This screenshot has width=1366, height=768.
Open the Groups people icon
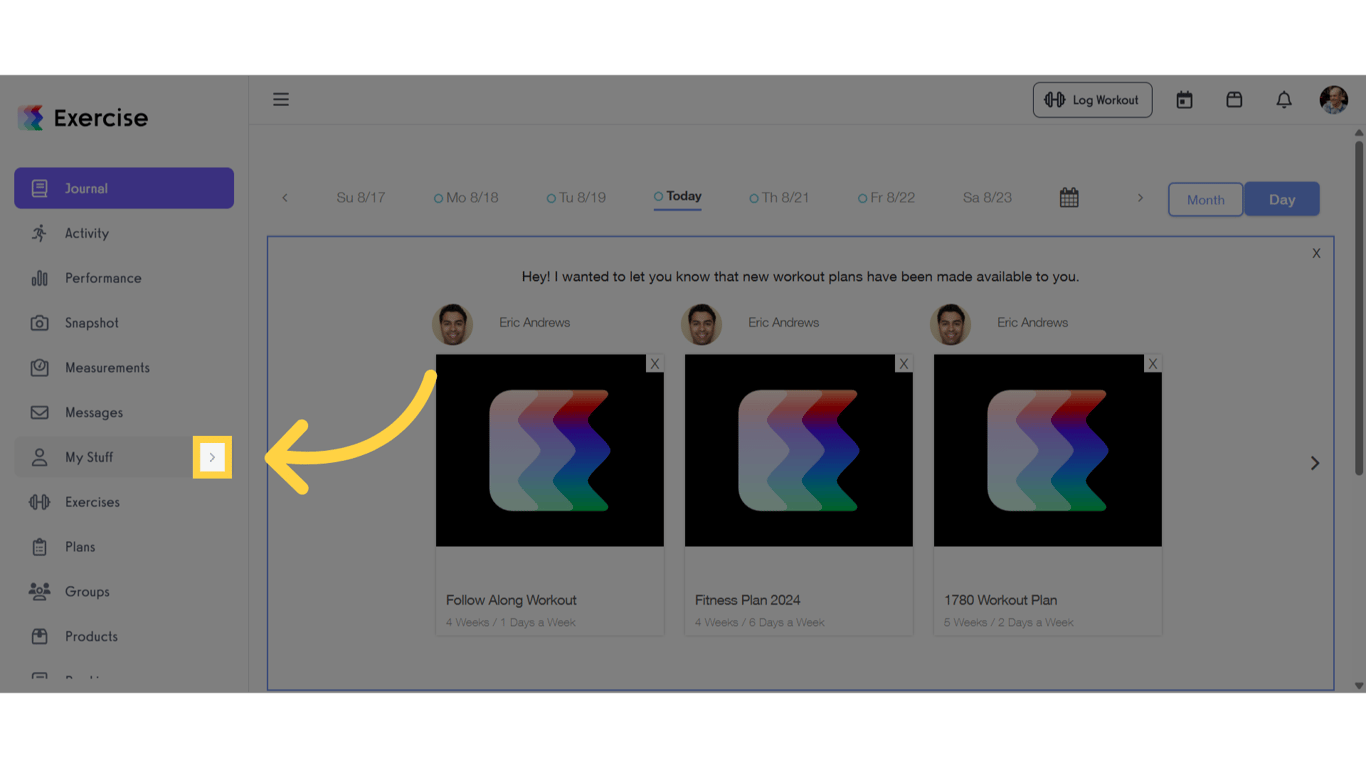[40, 591]
